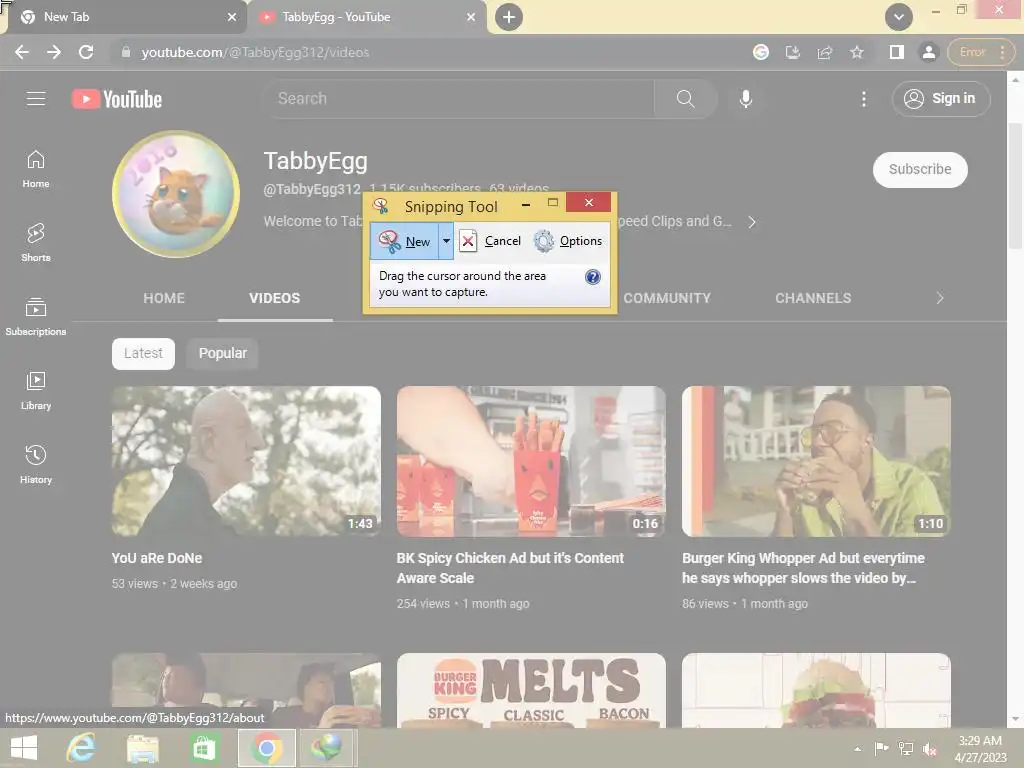The height and width of the screenshot is (768, 1024).
Task: Launch Internet Explorer from taskbar
Action: click(x=81, y=748)
